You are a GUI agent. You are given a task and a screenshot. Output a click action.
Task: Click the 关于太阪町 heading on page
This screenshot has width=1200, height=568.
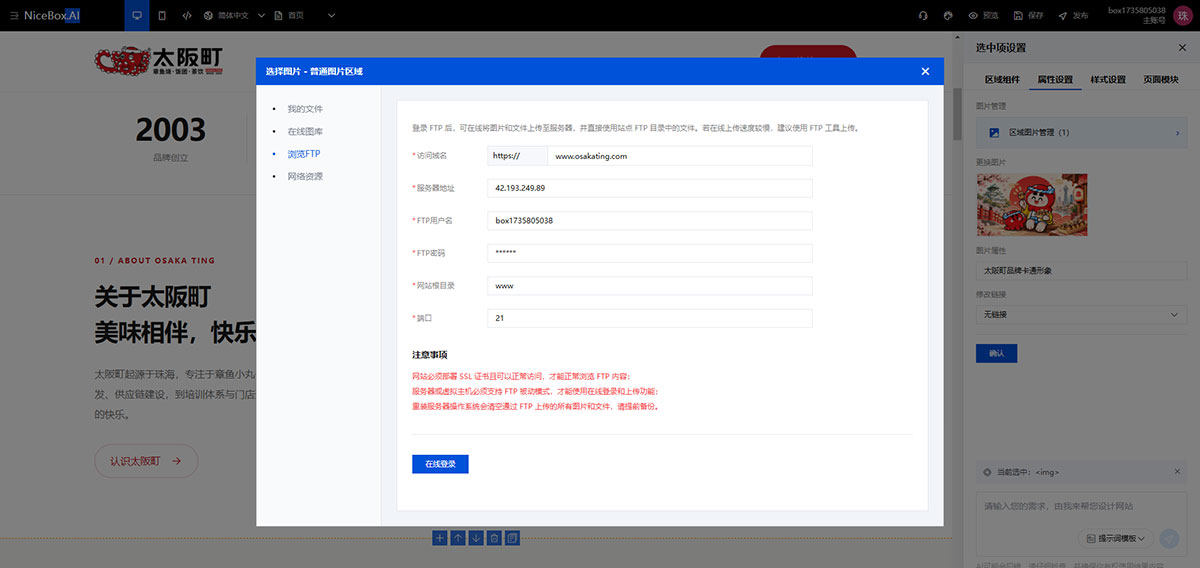pos(152,297)
